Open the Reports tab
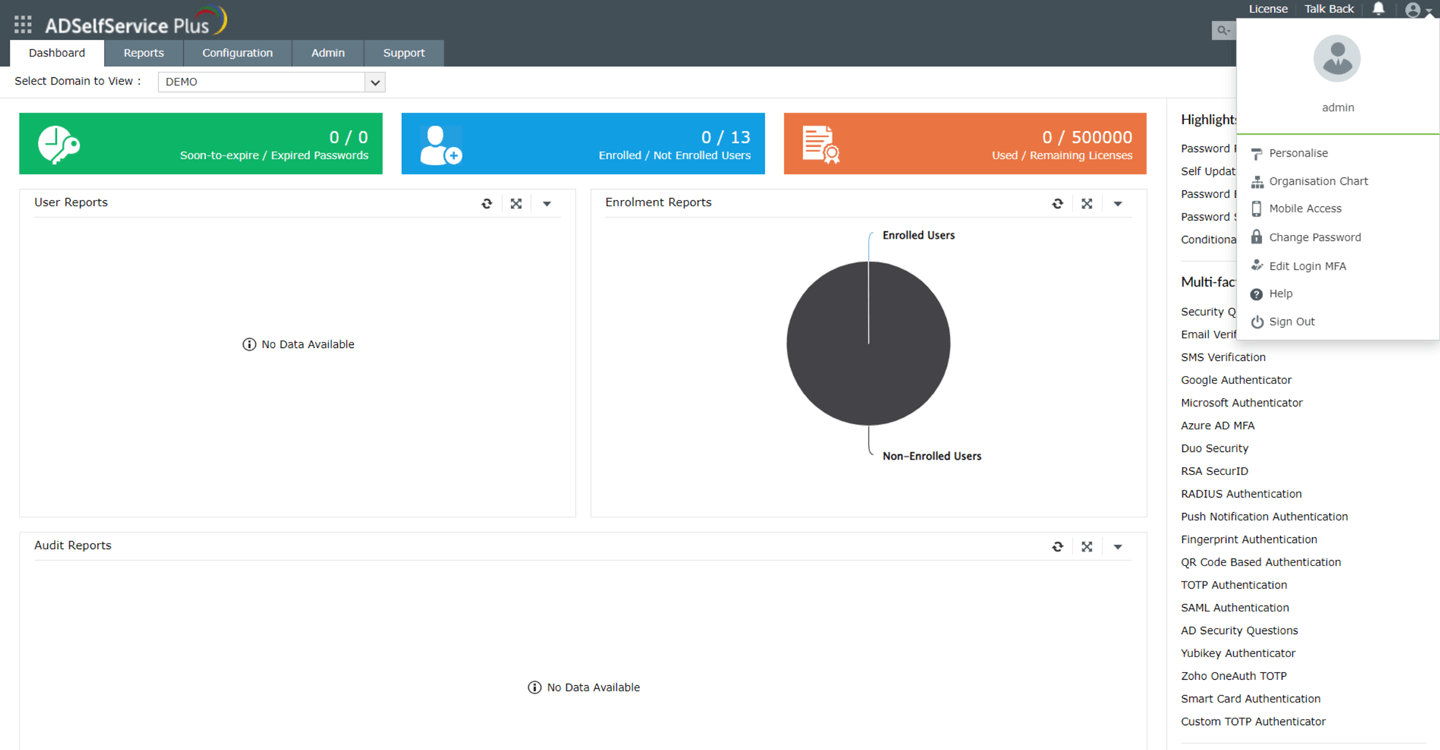 pos(144,53)
